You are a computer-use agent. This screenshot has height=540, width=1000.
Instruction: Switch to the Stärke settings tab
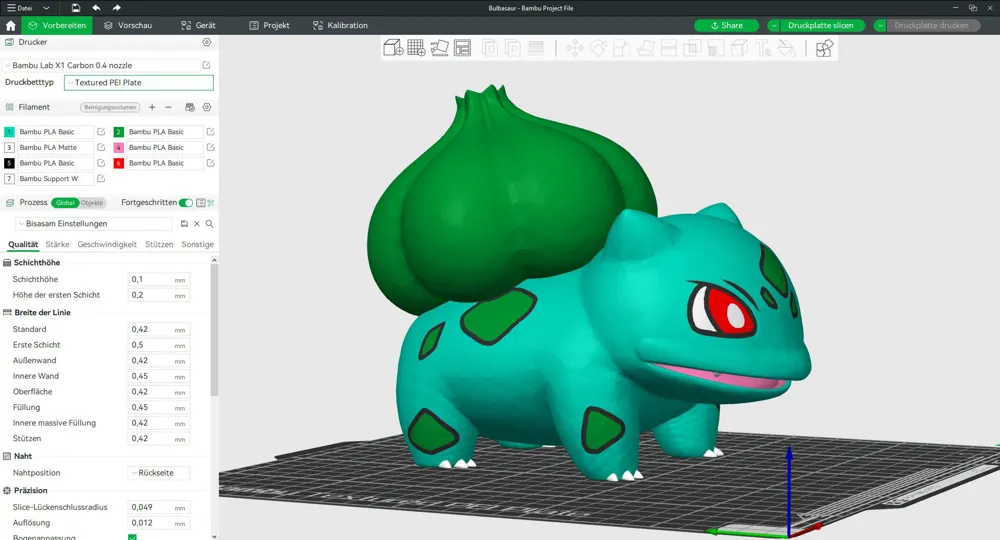pyautogui.click(x=57, y=244)
